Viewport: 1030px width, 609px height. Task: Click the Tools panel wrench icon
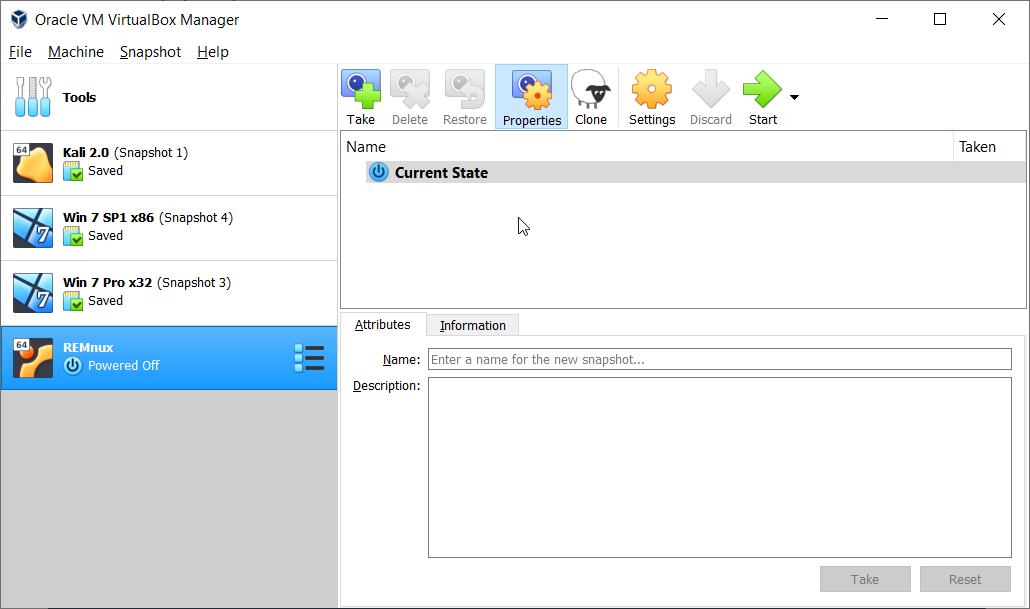[x=33, y=97]
